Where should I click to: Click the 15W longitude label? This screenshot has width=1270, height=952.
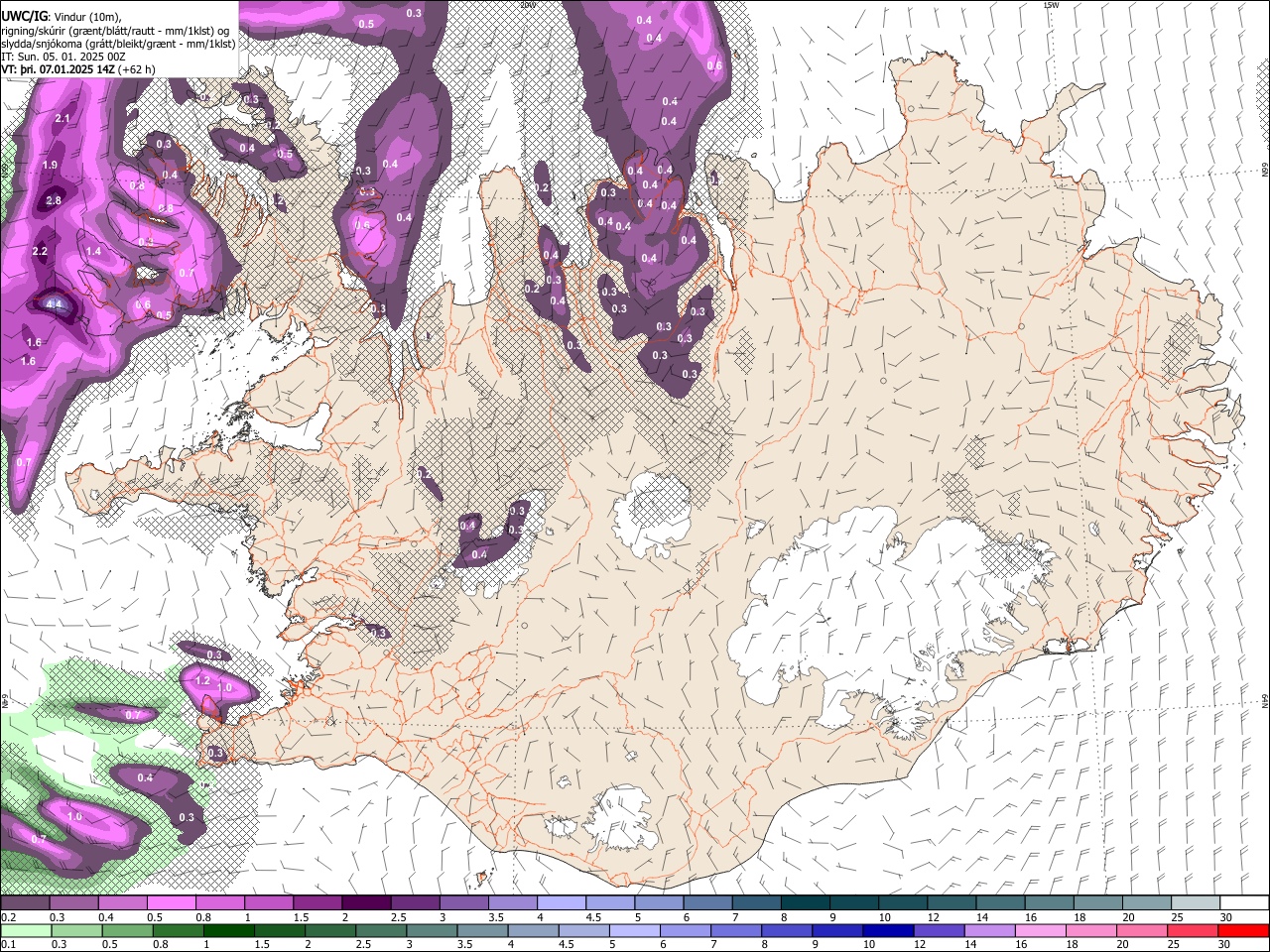click(x=1051, y=5)
